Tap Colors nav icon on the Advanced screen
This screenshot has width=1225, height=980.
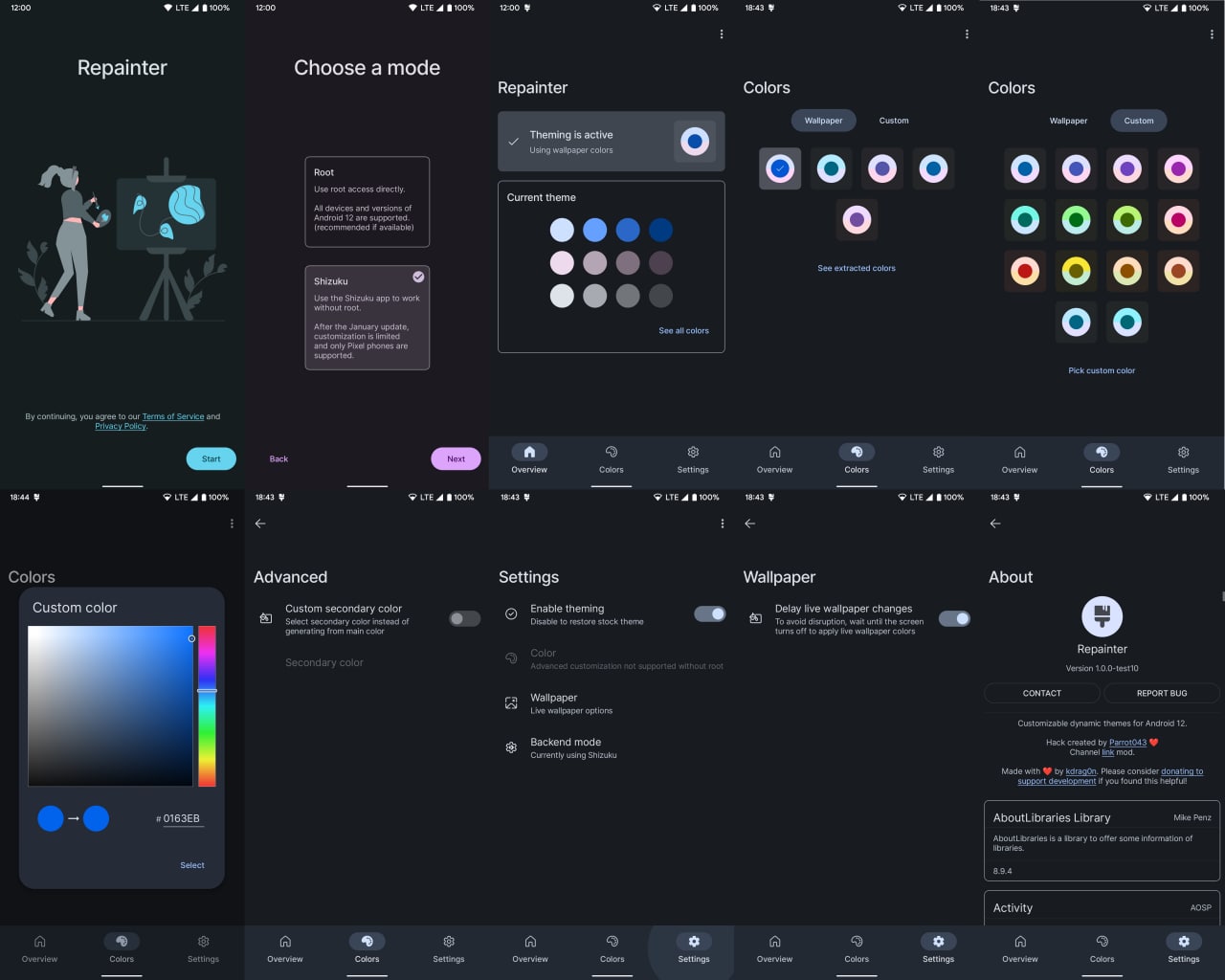(x=367, y=942)
